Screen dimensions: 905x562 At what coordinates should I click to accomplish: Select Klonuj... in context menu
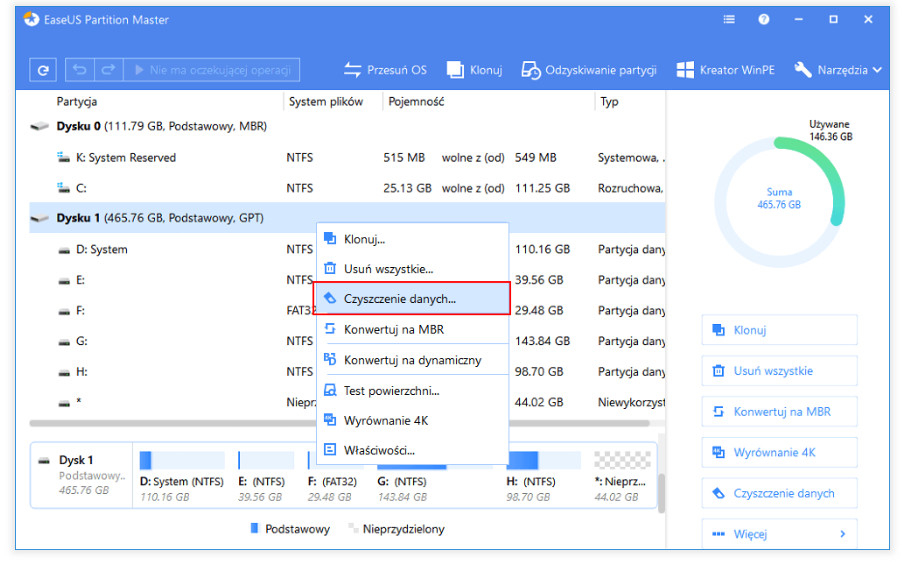(x=413, y=239)
